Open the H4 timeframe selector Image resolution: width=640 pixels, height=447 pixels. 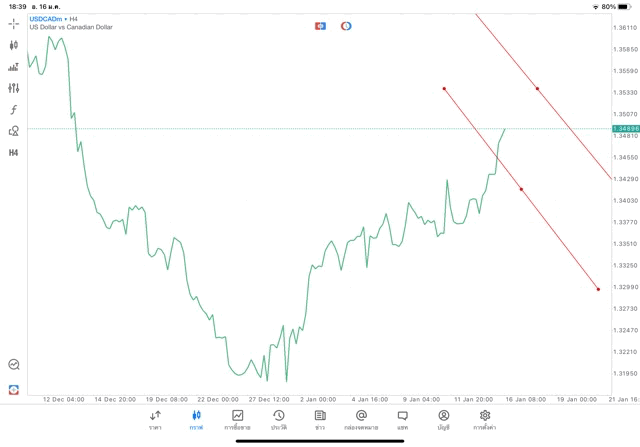pyautogui.click(x=14, y=152)
